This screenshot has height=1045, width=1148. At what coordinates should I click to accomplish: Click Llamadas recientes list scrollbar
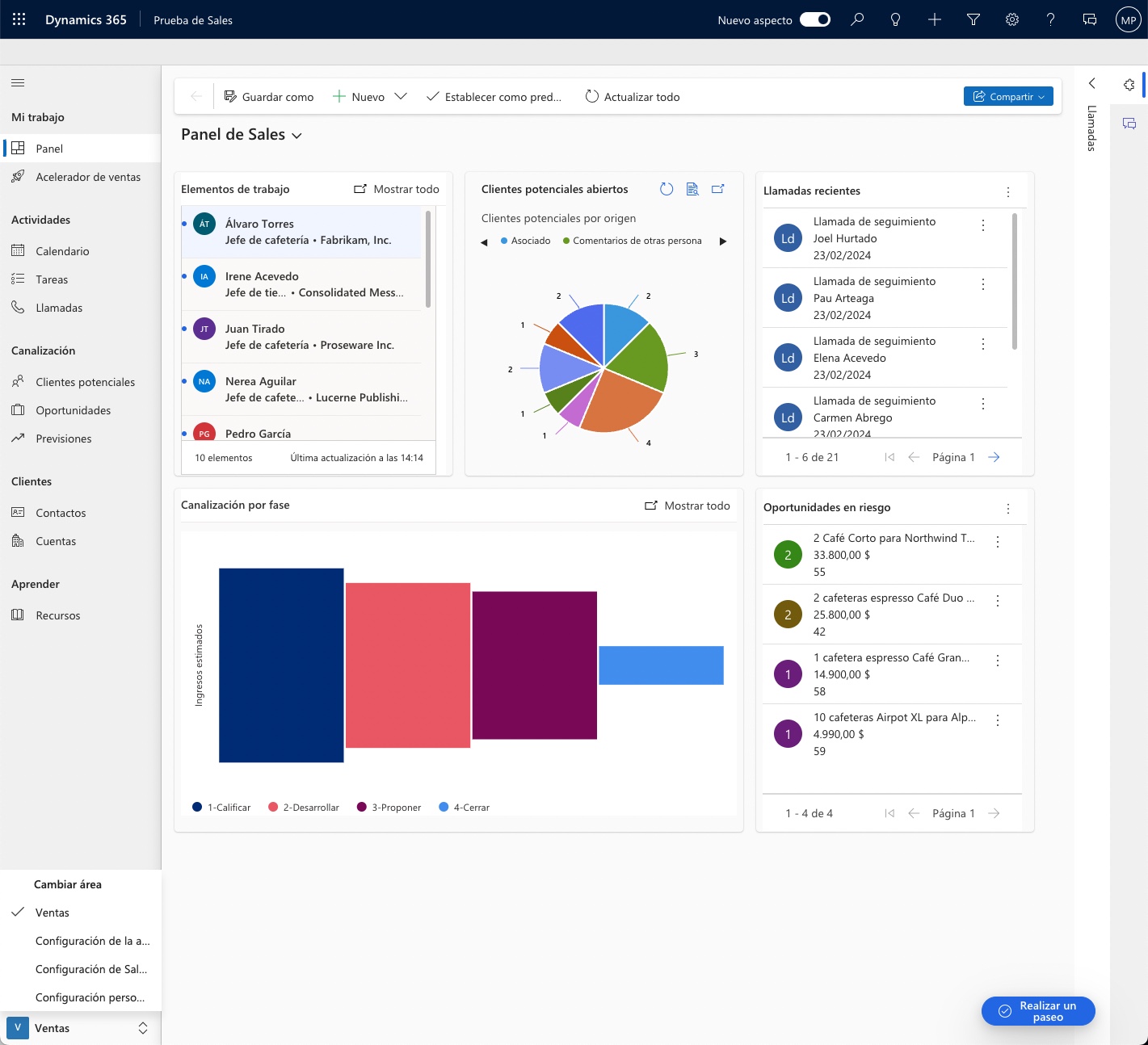pyautogui.click(x=1015, y=281)
